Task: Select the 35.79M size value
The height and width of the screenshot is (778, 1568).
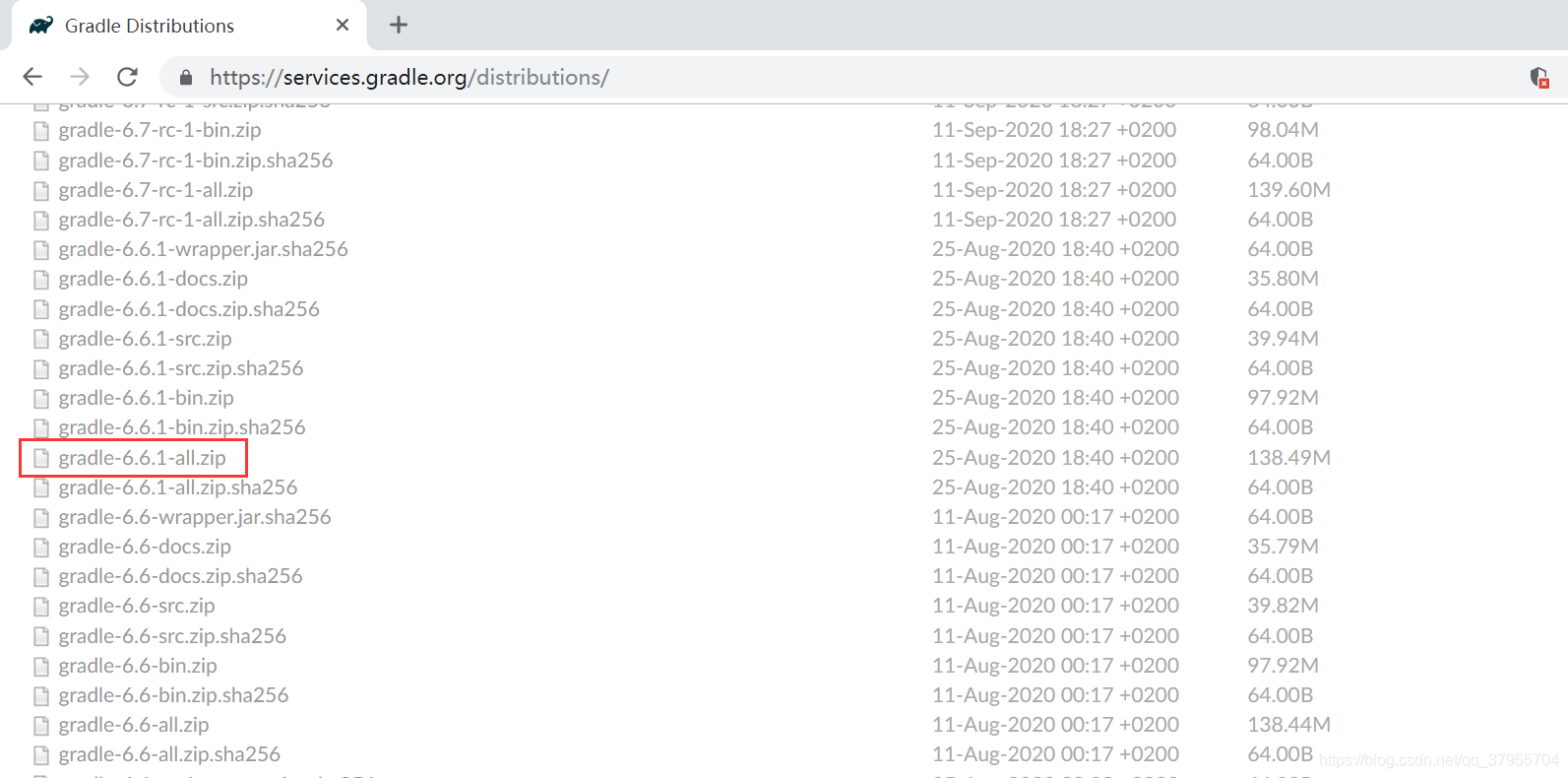Action: click(1283, 546)
